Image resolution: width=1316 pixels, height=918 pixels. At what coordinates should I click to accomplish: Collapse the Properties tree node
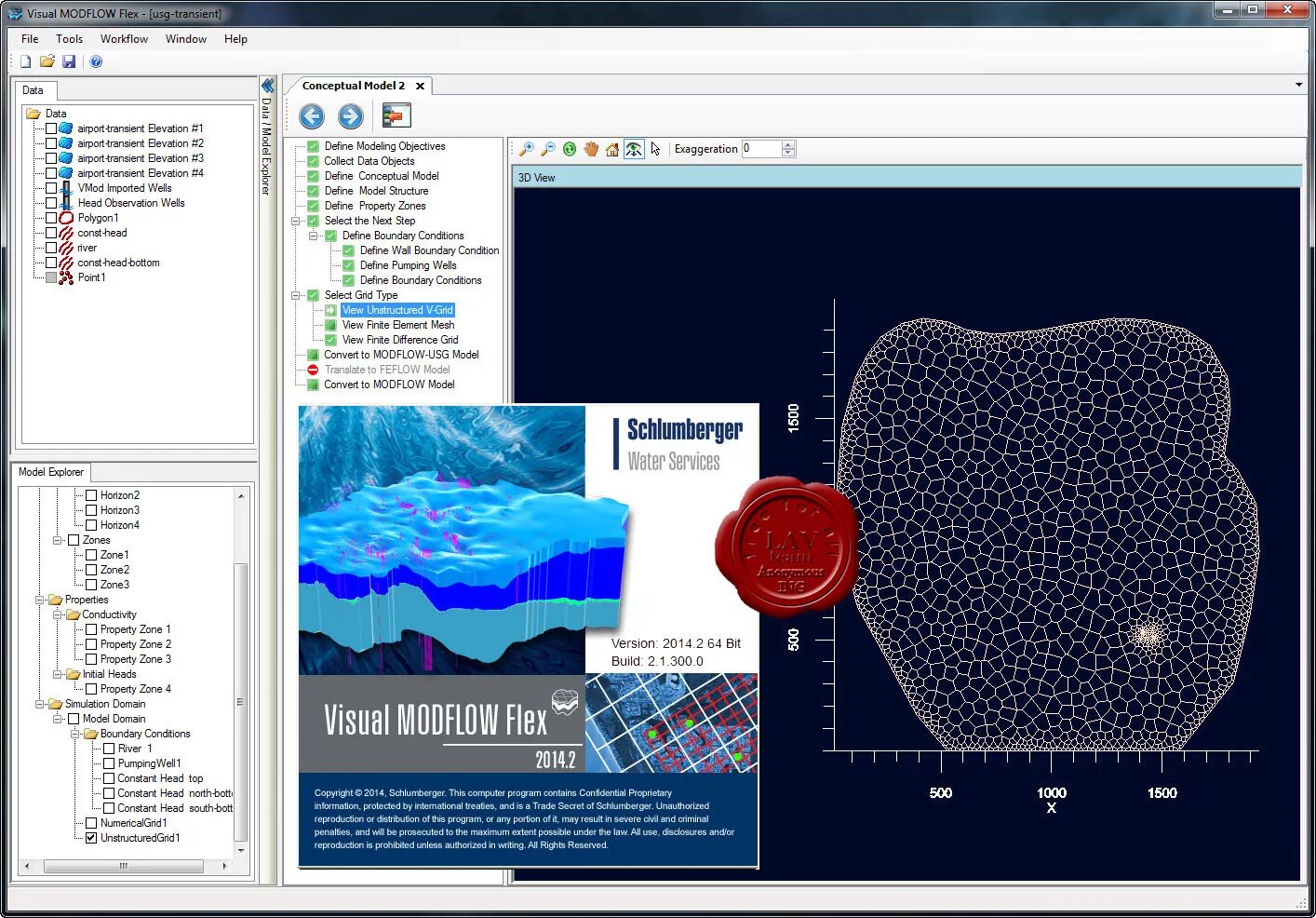click(40, 600)
